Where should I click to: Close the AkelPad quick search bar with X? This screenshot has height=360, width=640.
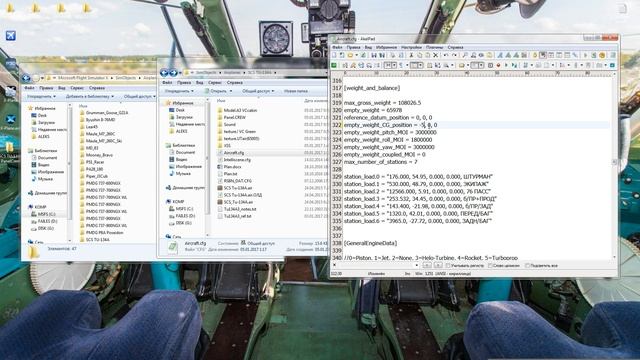point(335,265)
